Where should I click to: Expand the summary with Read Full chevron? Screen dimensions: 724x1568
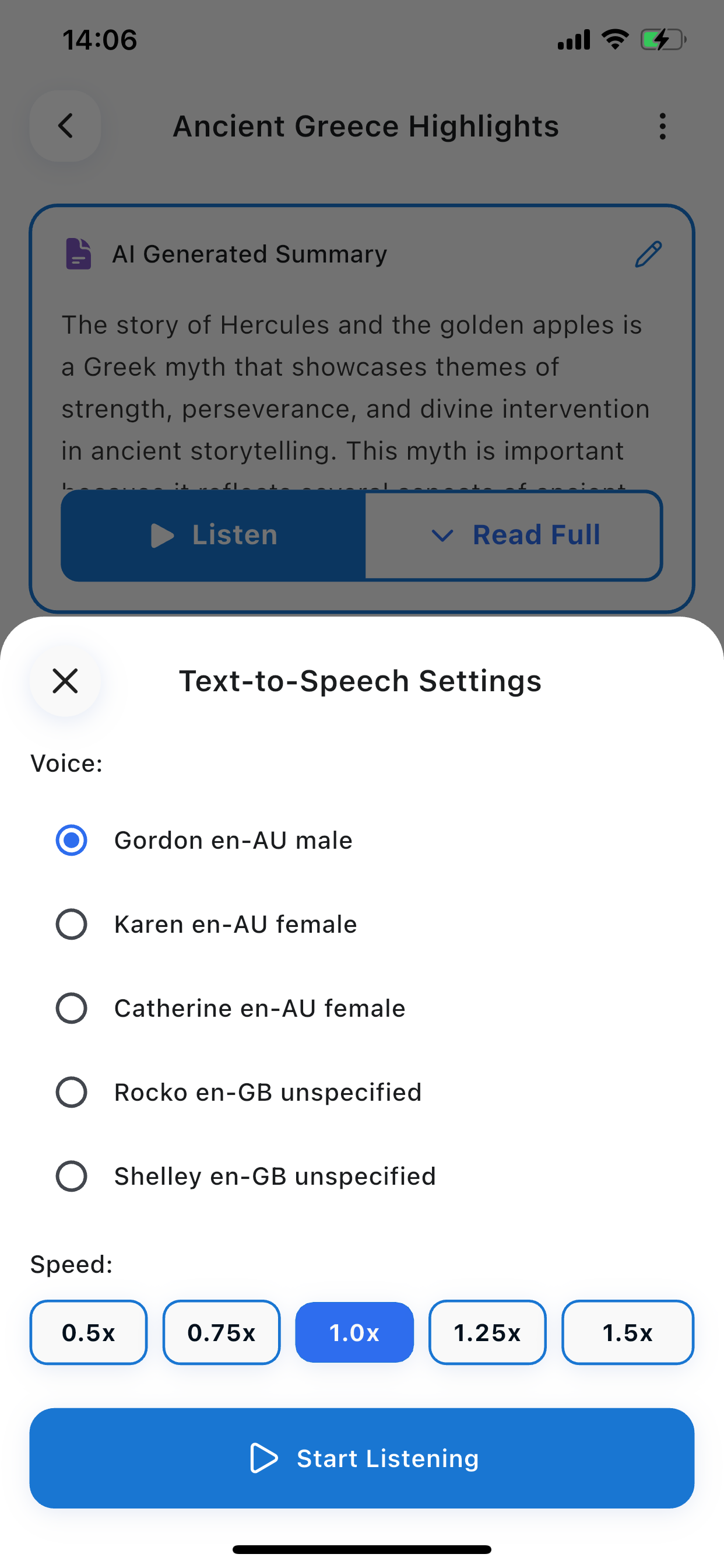coord(442,535)
